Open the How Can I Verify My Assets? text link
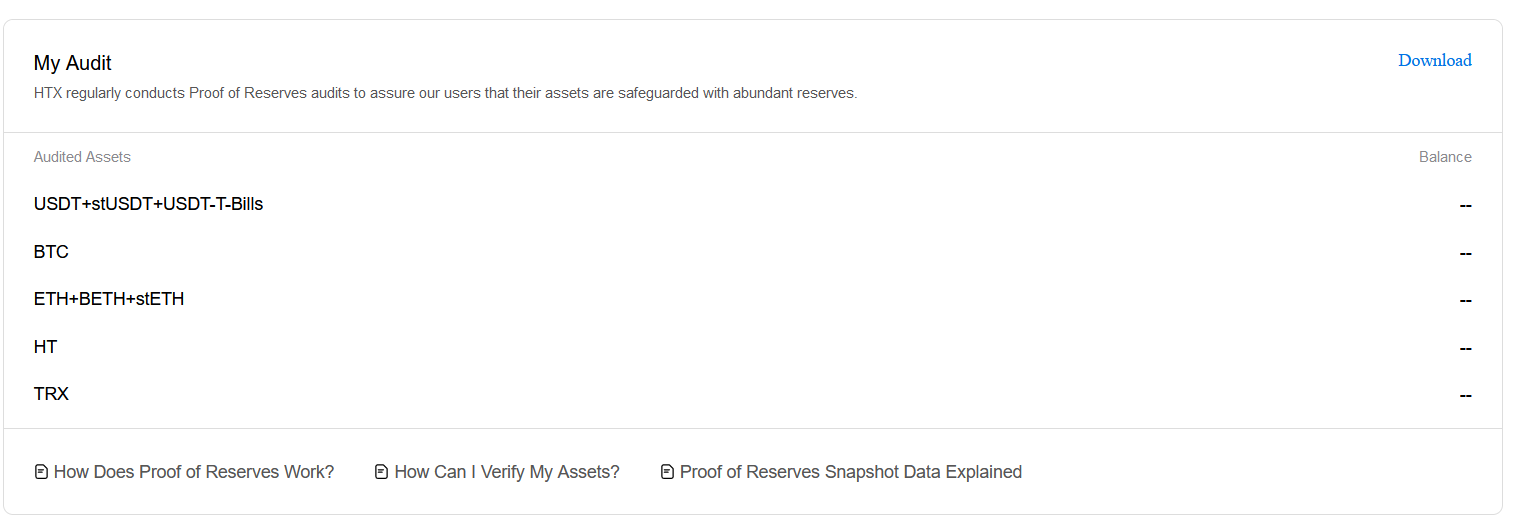1517x525 pixels. tap(507, 472)
